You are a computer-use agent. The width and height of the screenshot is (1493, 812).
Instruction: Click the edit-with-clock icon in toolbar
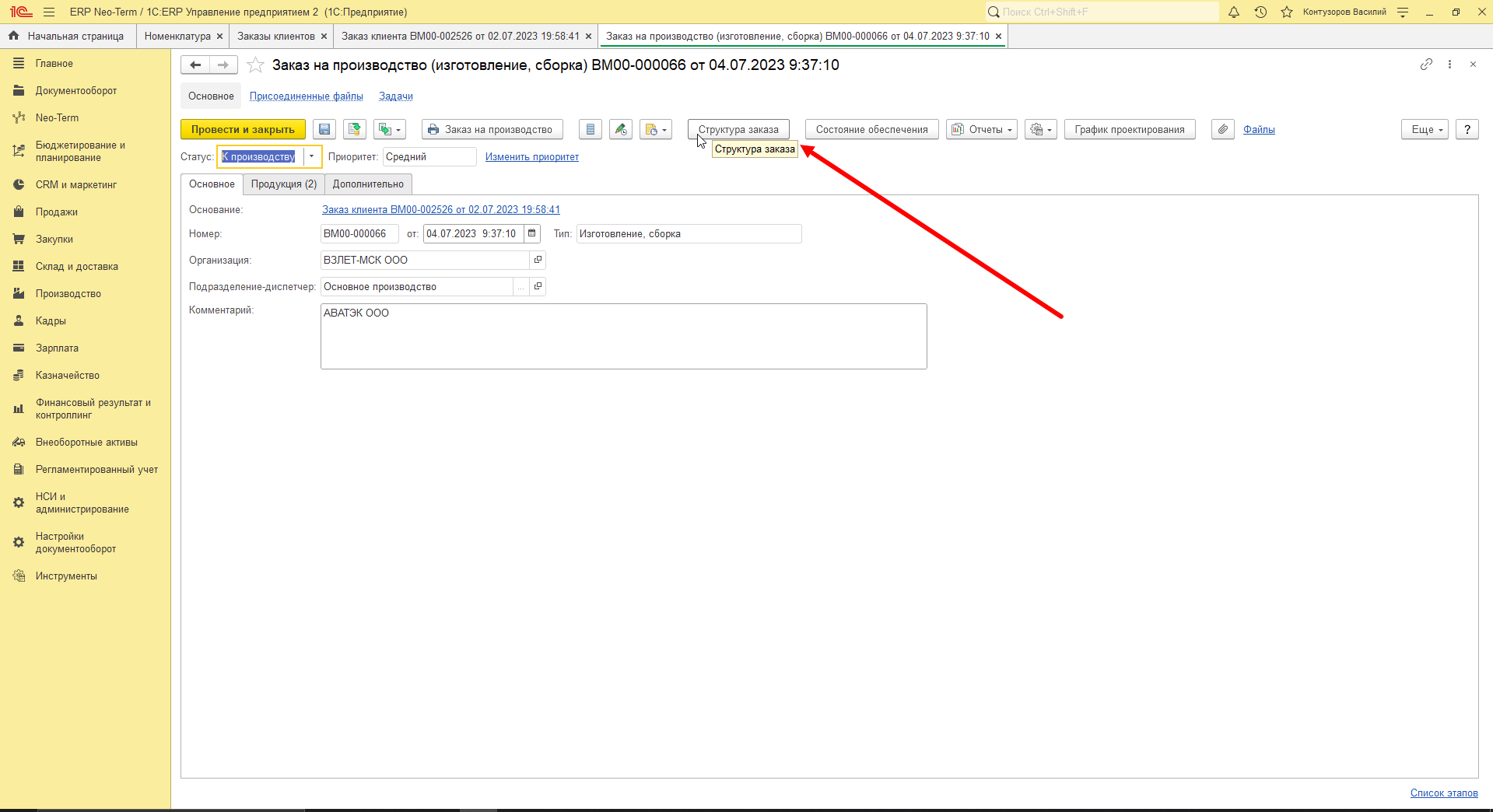point(621,130)
